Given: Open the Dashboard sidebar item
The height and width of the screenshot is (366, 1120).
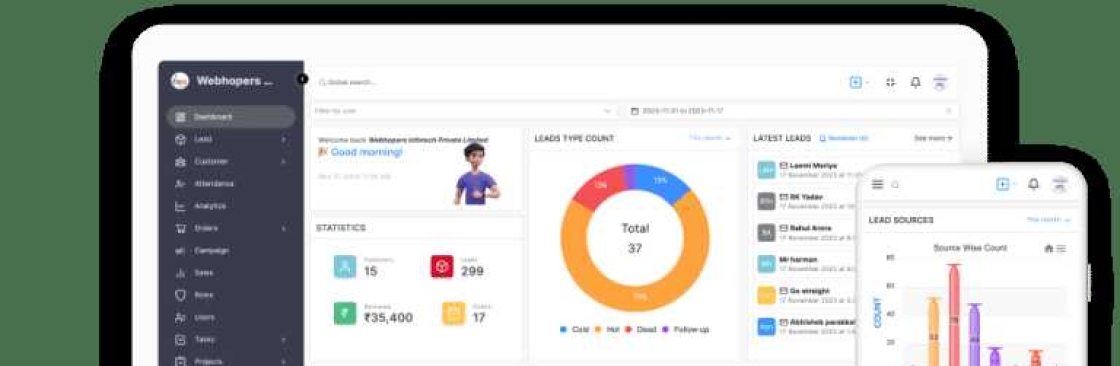Looking at the screenshot, I should click(231, 117).
